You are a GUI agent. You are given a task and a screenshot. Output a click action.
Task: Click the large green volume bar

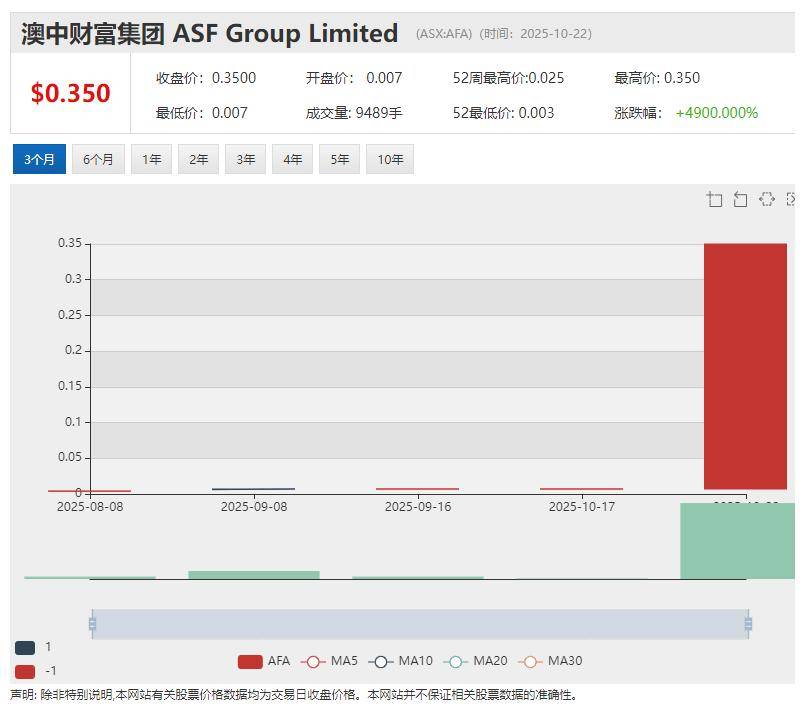[x=737, y=541]
